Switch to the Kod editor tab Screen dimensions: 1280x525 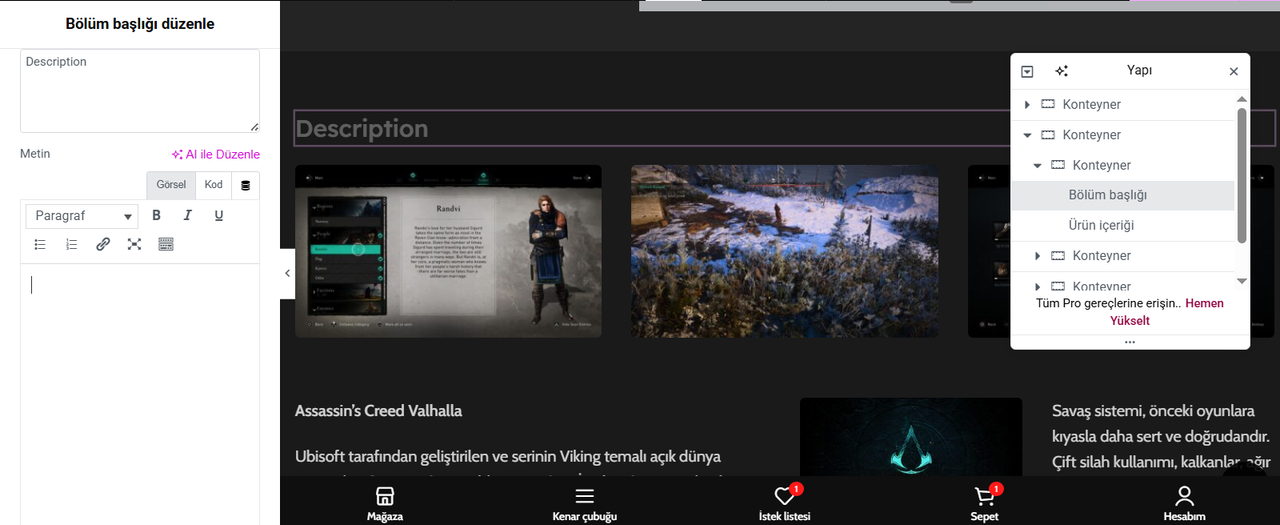pyautogui.click(x=214, y=185)
